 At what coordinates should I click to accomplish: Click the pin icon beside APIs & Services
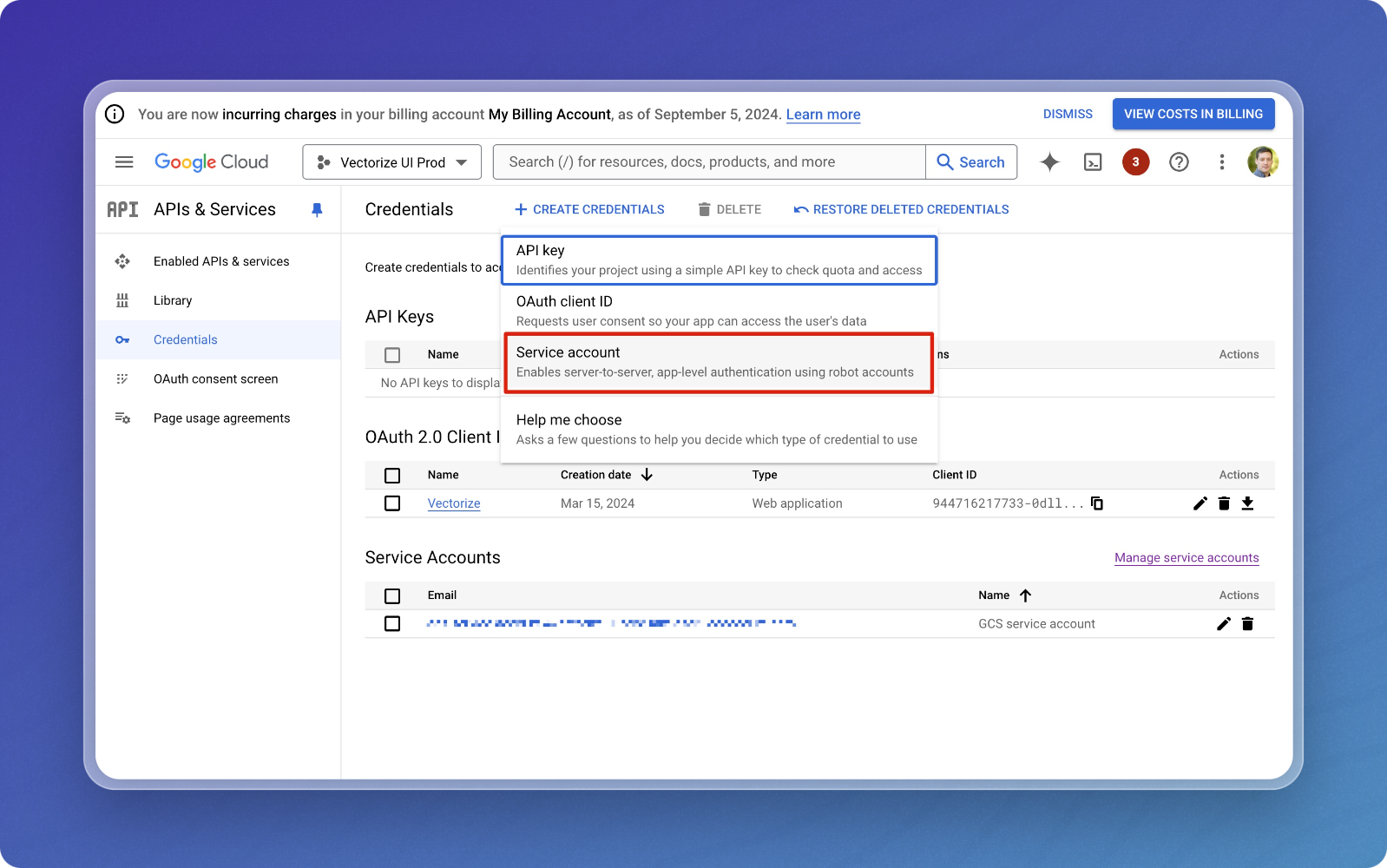point(317,210)
